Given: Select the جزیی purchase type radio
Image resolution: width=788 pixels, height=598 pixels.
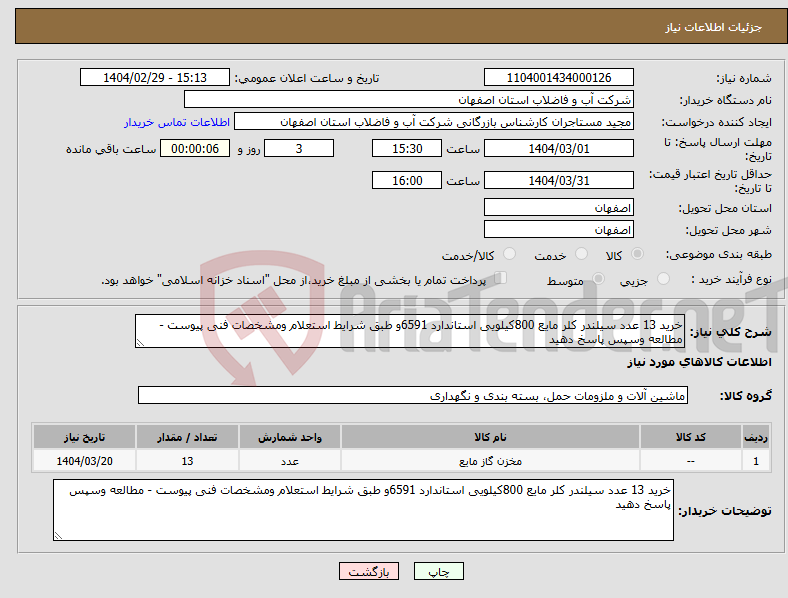Looking at the screenshot, I should click(x=663, y=279).
